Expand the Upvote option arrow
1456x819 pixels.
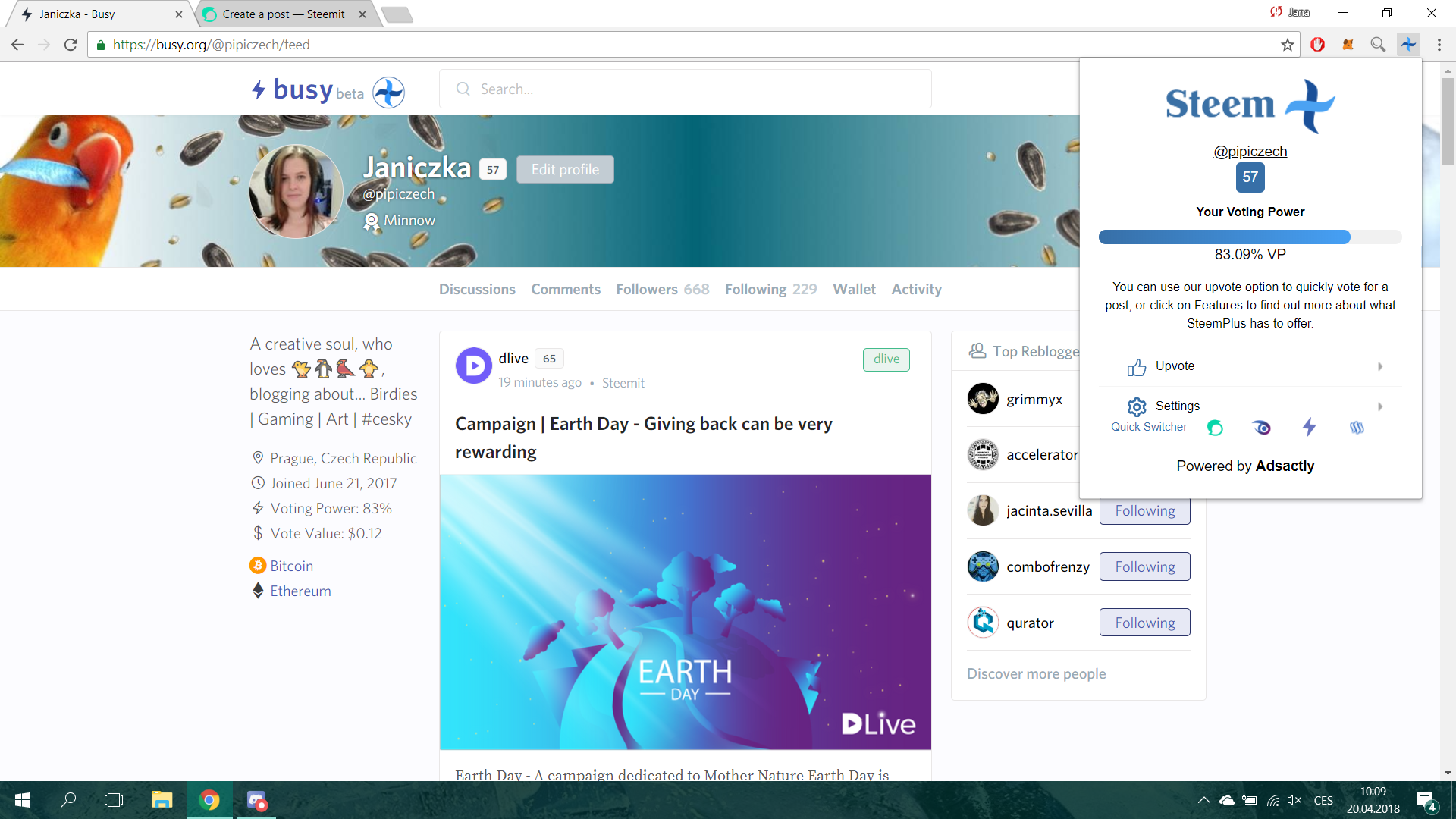[1380, 366]
